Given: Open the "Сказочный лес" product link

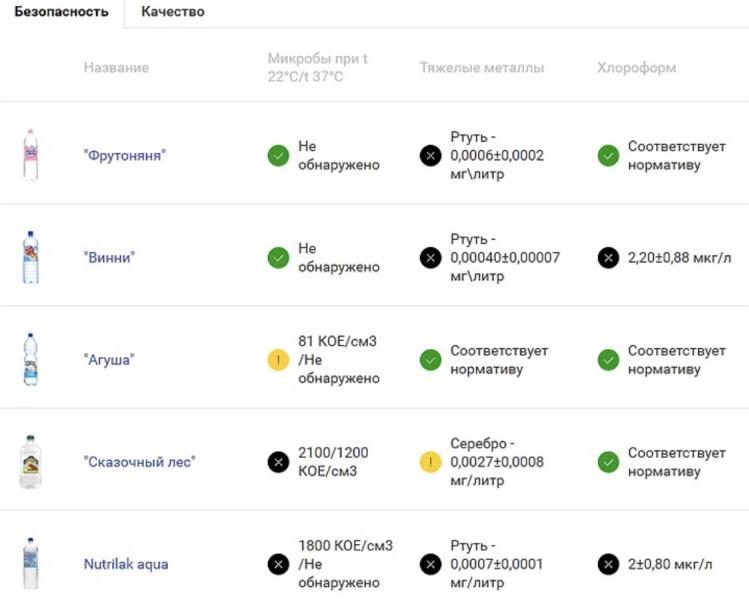Looking at the screenshot, I should click(139, 462).
